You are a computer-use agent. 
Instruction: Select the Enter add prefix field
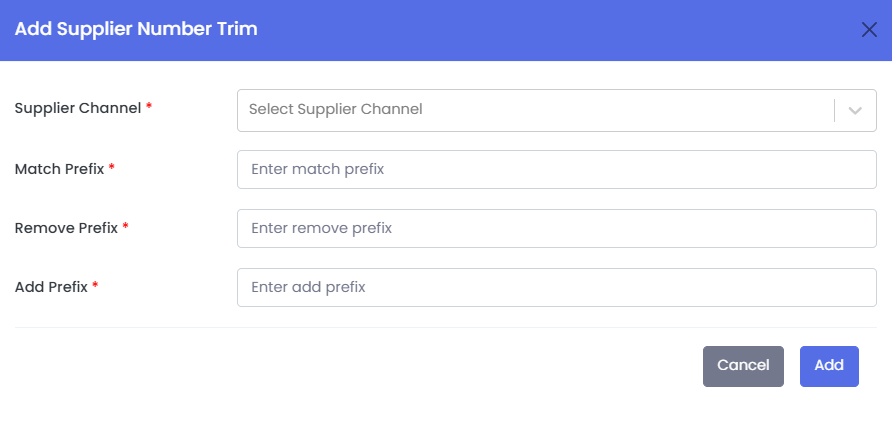click(x=556, y=287)
